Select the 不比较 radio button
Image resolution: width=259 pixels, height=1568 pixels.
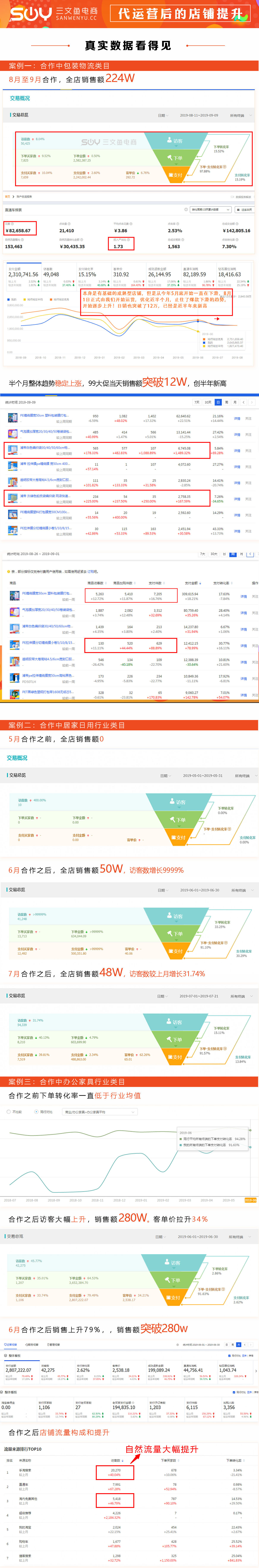pos(8,1112)
